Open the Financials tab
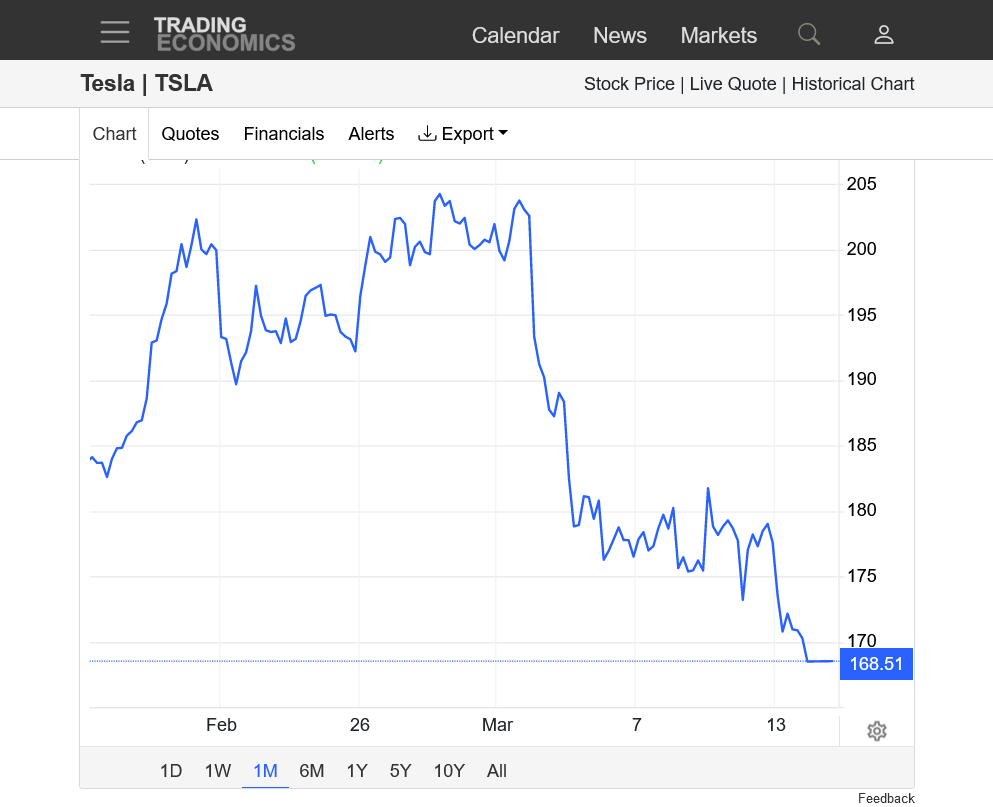Screen dimensions: 993x807 point(284,134)
